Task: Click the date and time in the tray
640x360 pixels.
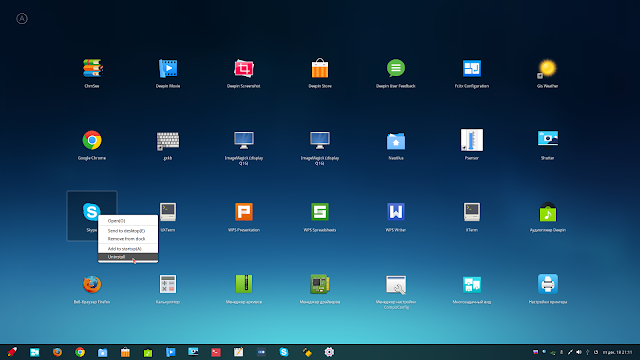Action: click(x=618, y=352)
